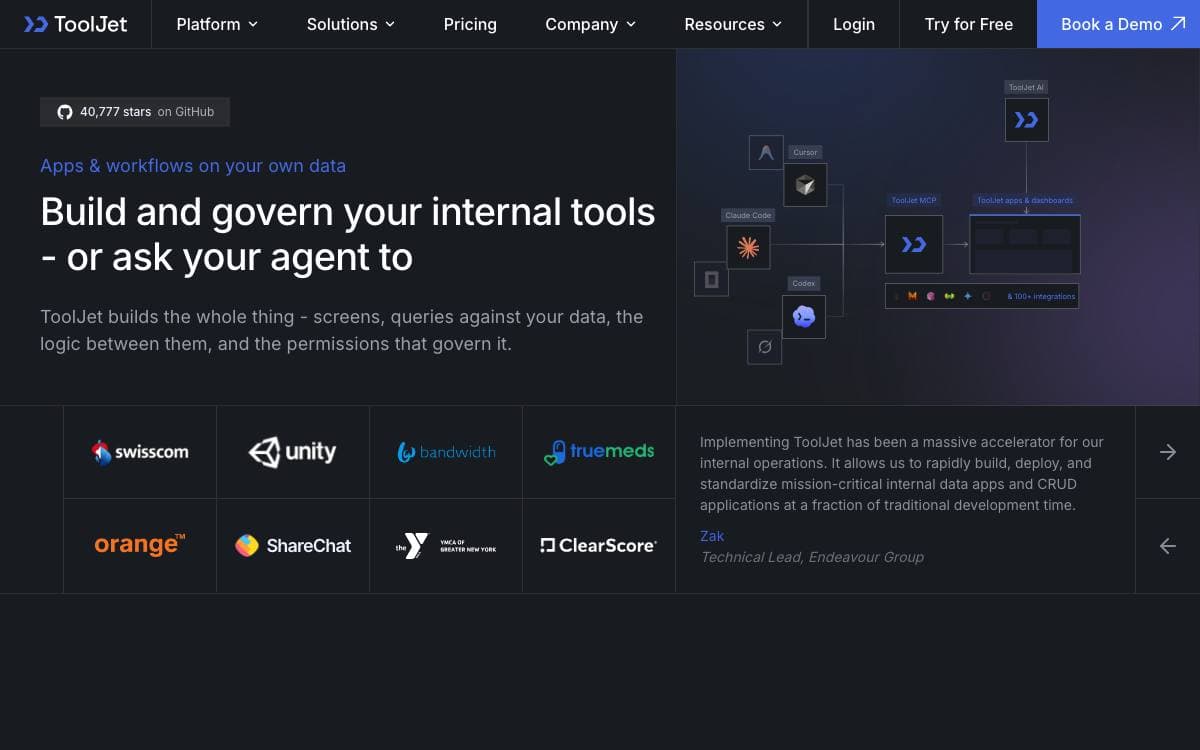Click the Book a Demo button
1200x750 pixels.
pyautogui.click(x=1118, y=24)
